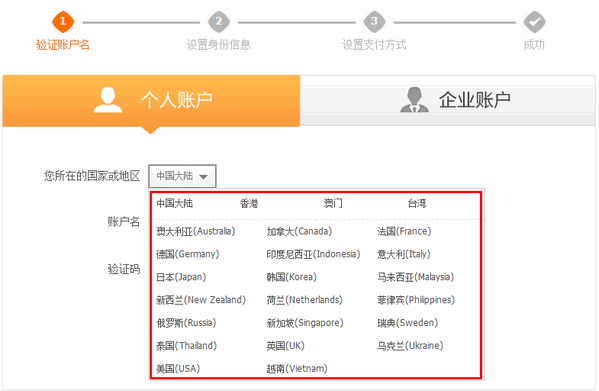Click the checkmark success step badge
The image size is (599, 391).
click(x=534, y=21)
